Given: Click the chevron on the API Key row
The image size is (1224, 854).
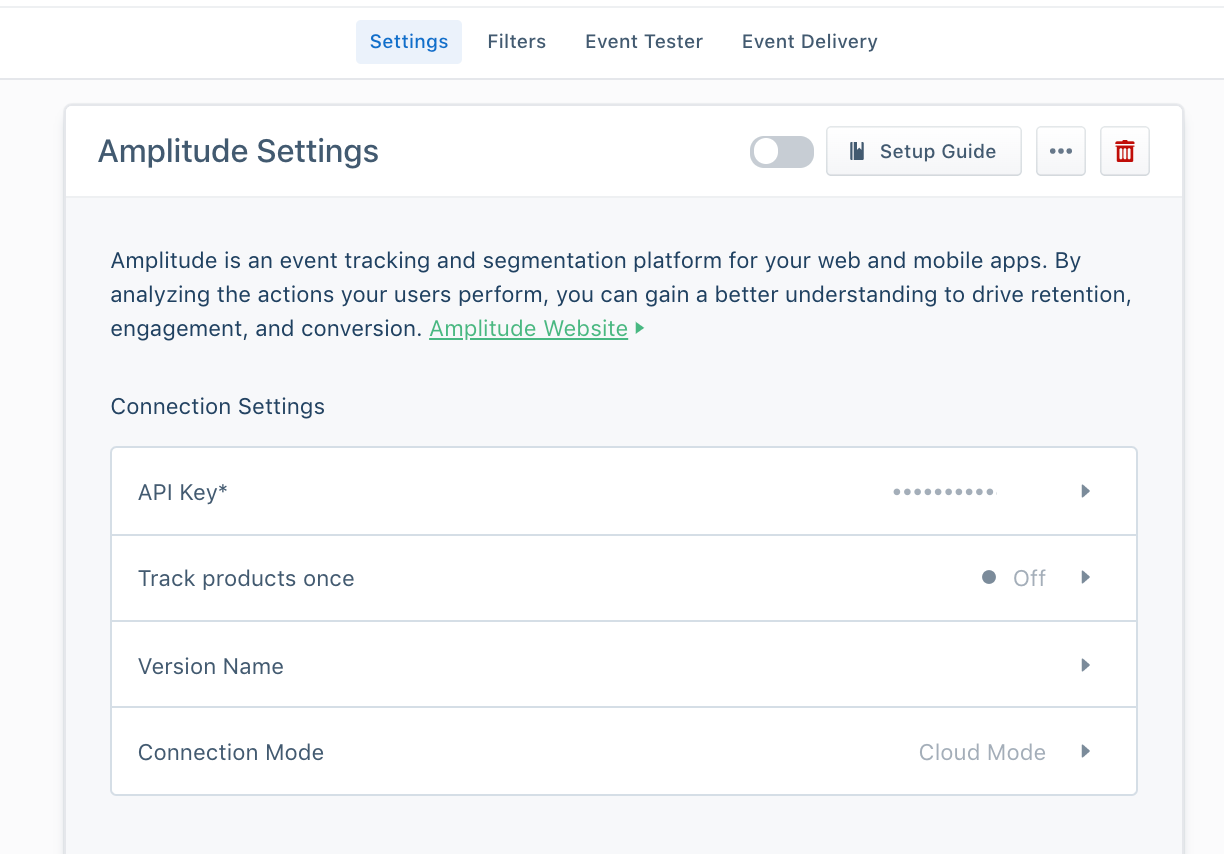Looking at the screenshot, I should pyautogui.click(x=1085, y=491).
